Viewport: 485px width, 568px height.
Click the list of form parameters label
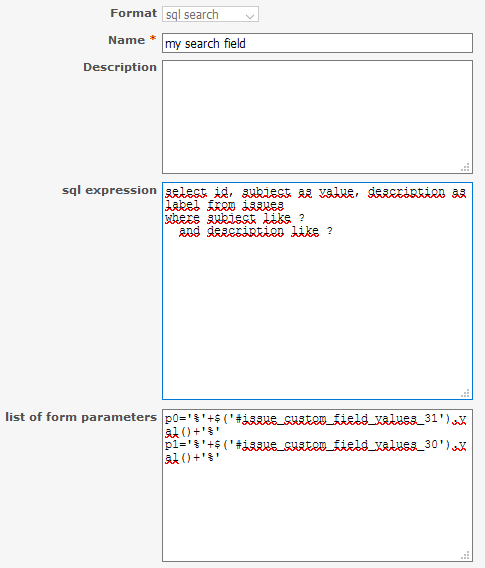point(81,417)
